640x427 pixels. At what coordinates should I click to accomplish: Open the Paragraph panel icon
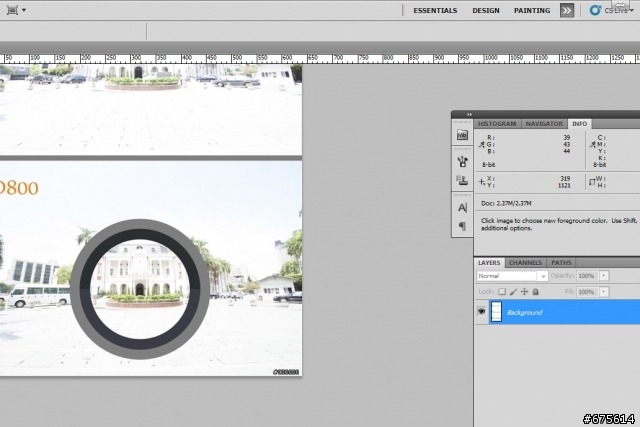click(x=462, y=226)
